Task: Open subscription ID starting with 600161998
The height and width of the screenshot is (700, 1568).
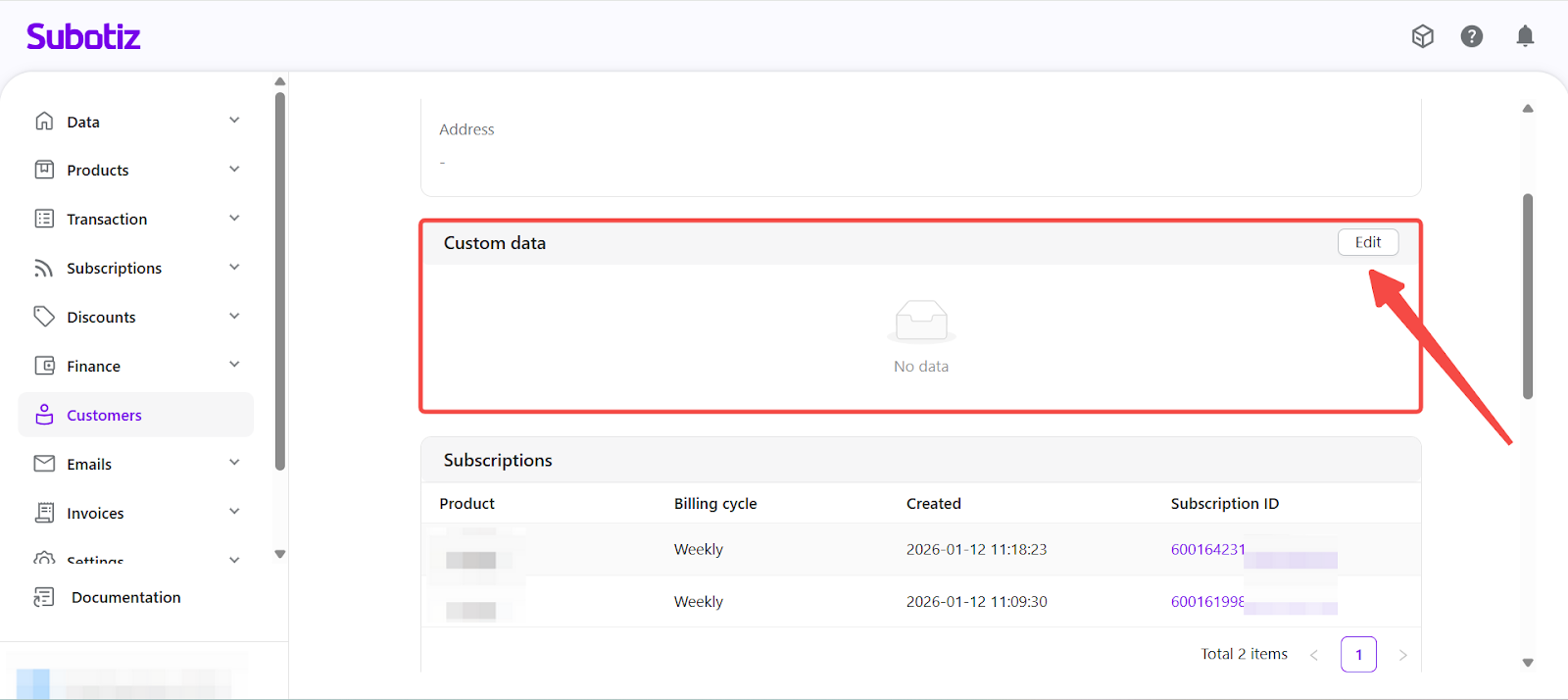Action: [1207, 601]
